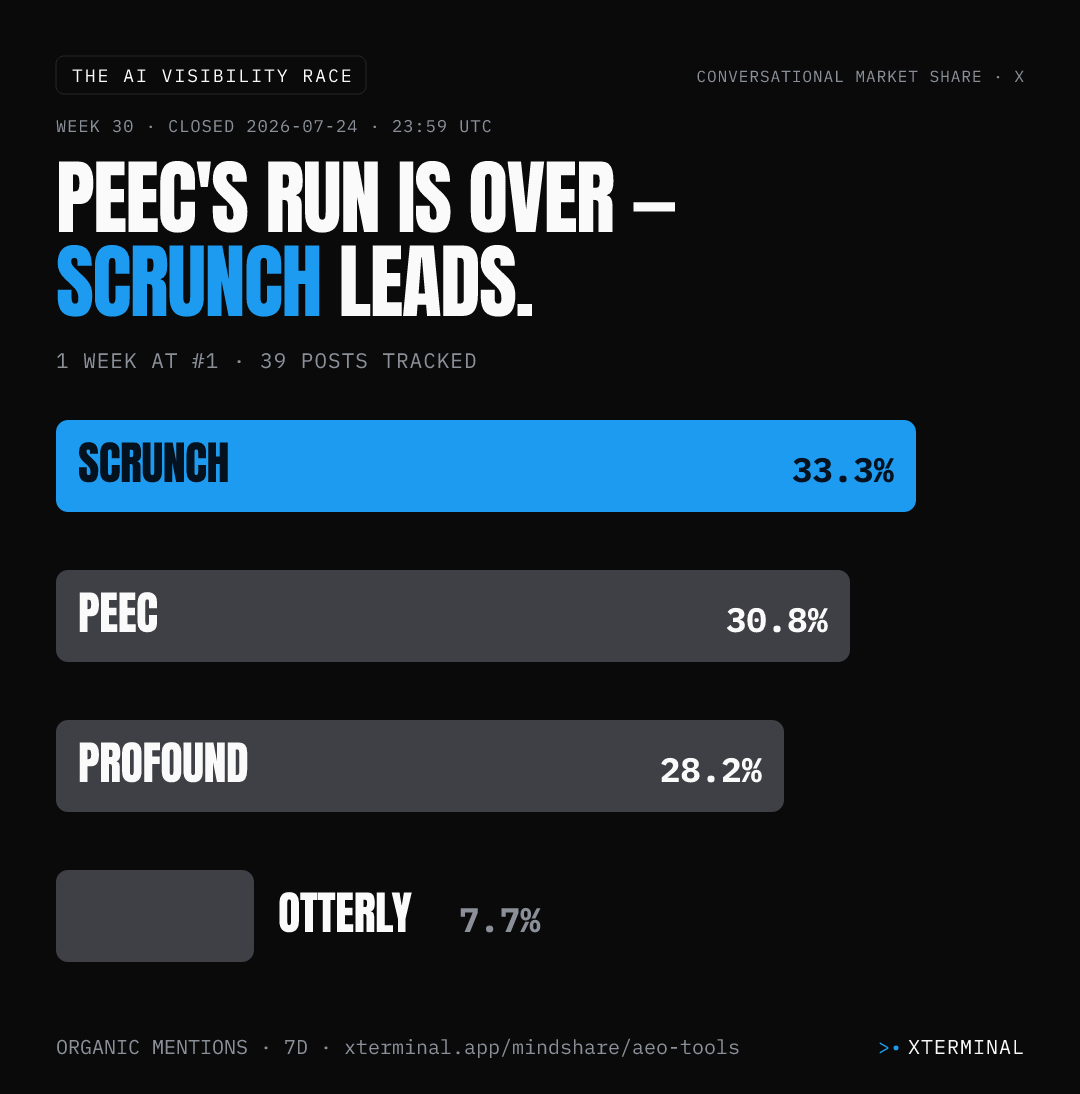This screenshot has height=1094, width=1080.
Task: Click the 7.7% Otterly percentage
Action: click(x=500, y=920)
